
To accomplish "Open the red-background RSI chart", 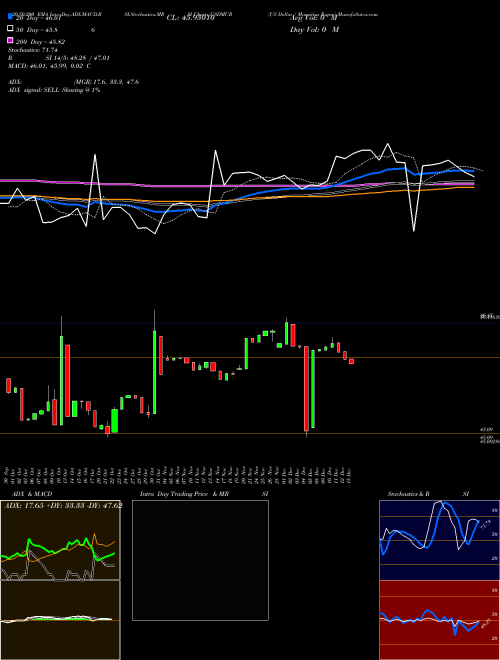I will pos(439,620).
